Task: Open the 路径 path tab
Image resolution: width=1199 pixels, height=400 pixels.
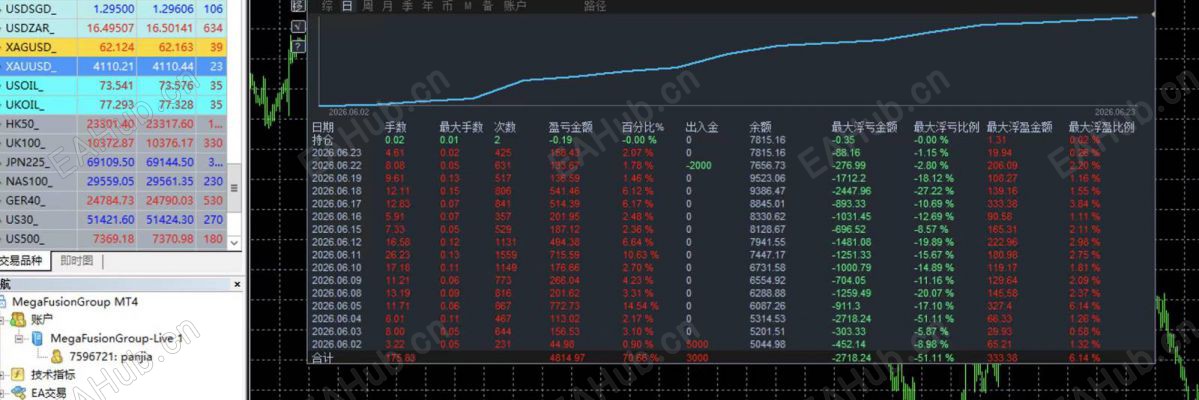Action: click(595, 6)
